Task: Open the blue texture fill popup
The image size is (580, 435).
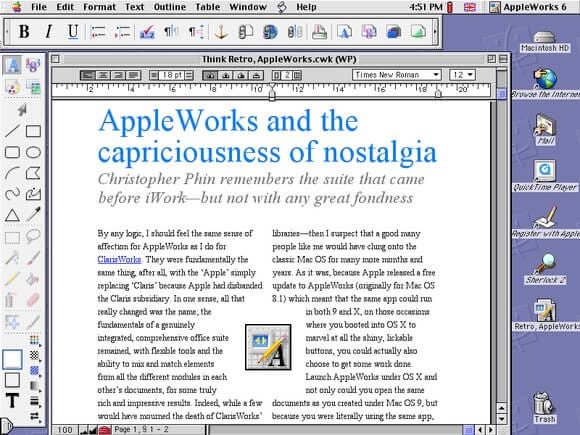Action: pos(34,371)
